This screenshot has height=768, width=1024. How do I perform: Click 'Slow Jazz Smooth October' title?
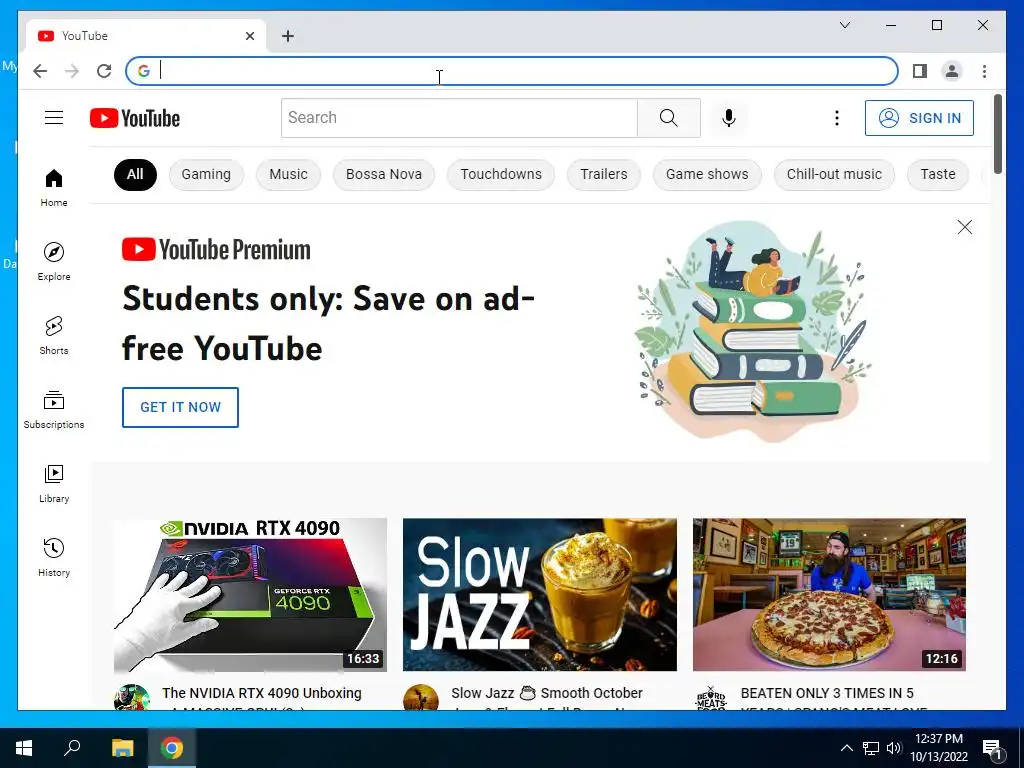tap(547, 693)
